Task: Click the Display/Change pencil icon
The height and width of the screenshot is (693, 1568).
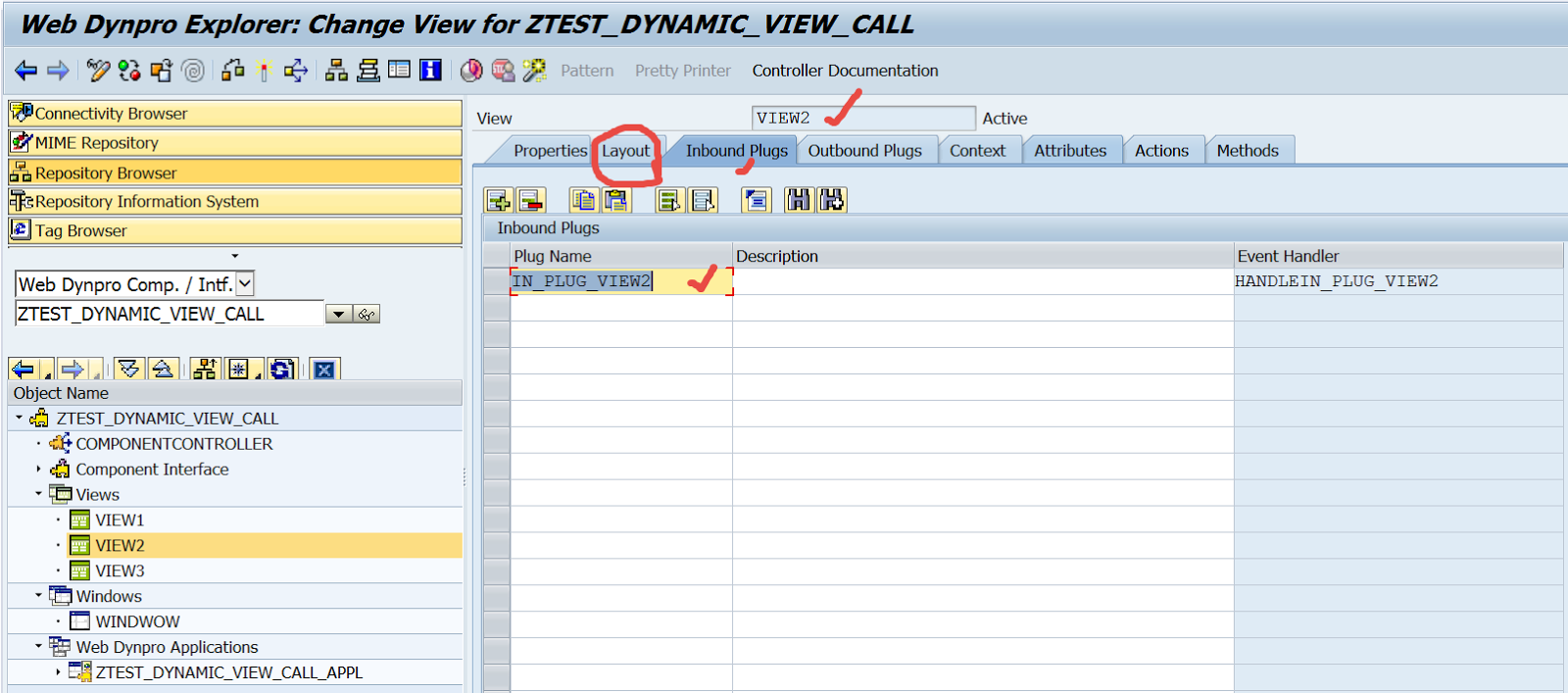Action: pyautogui.click(x=98, y=71)
